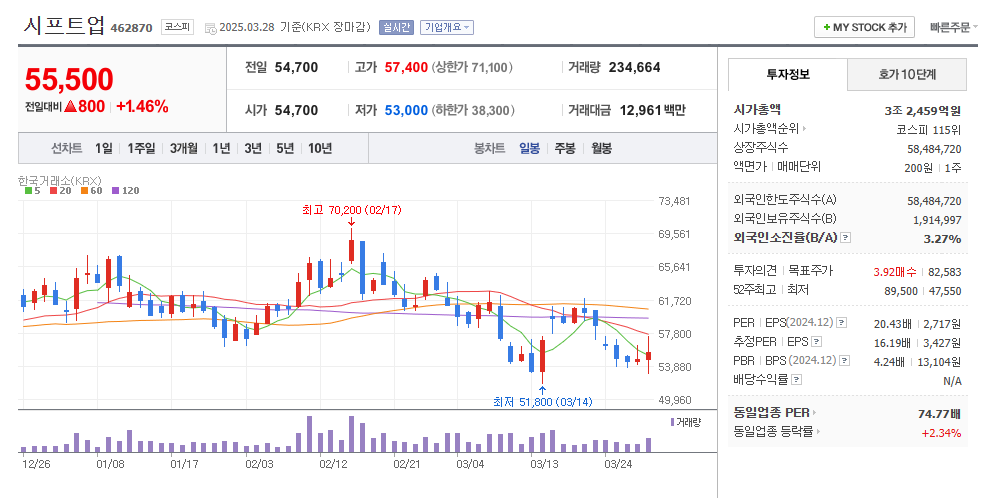Click the current price 55,500

69,80
